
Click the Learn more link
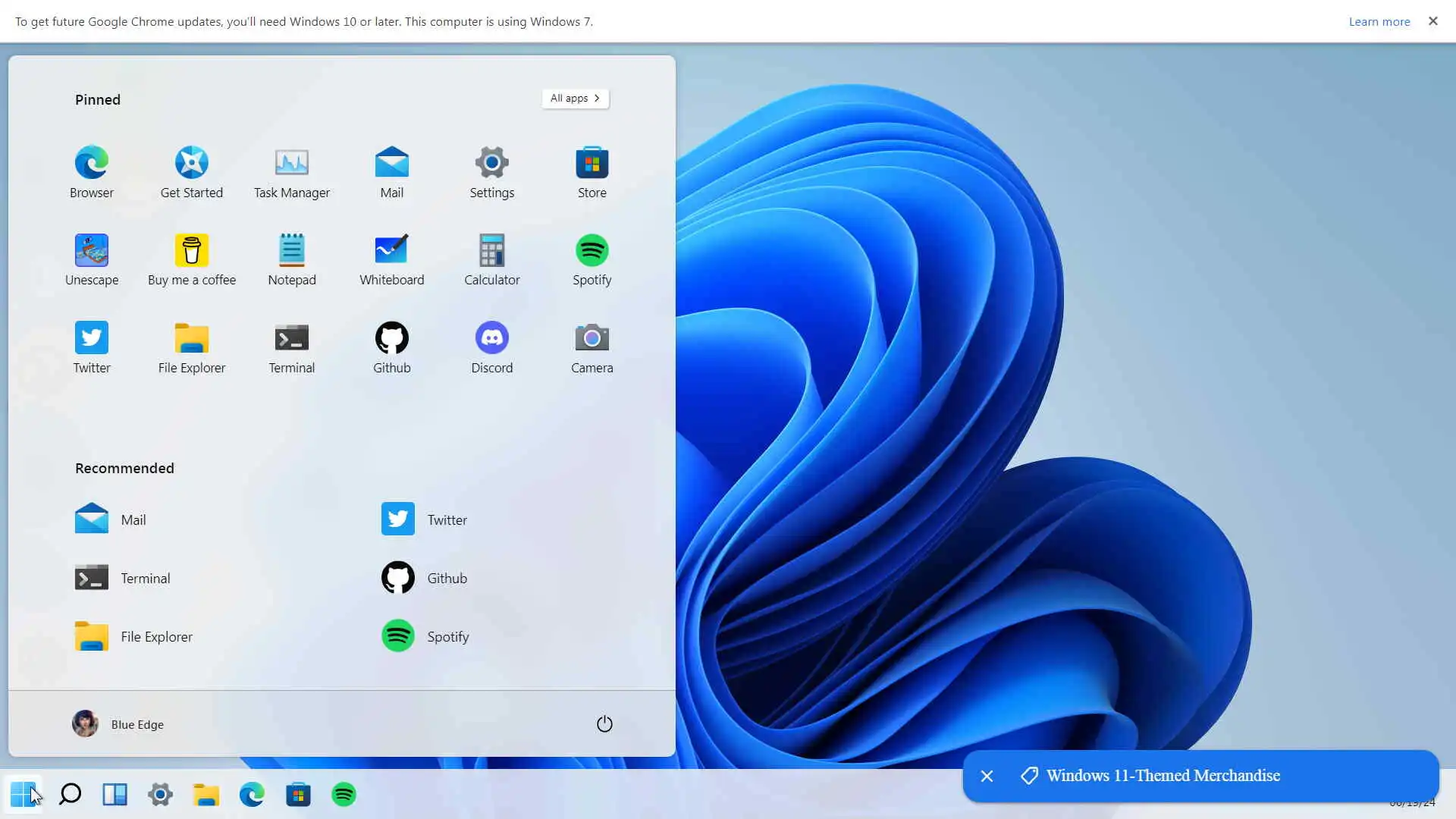1379,21
